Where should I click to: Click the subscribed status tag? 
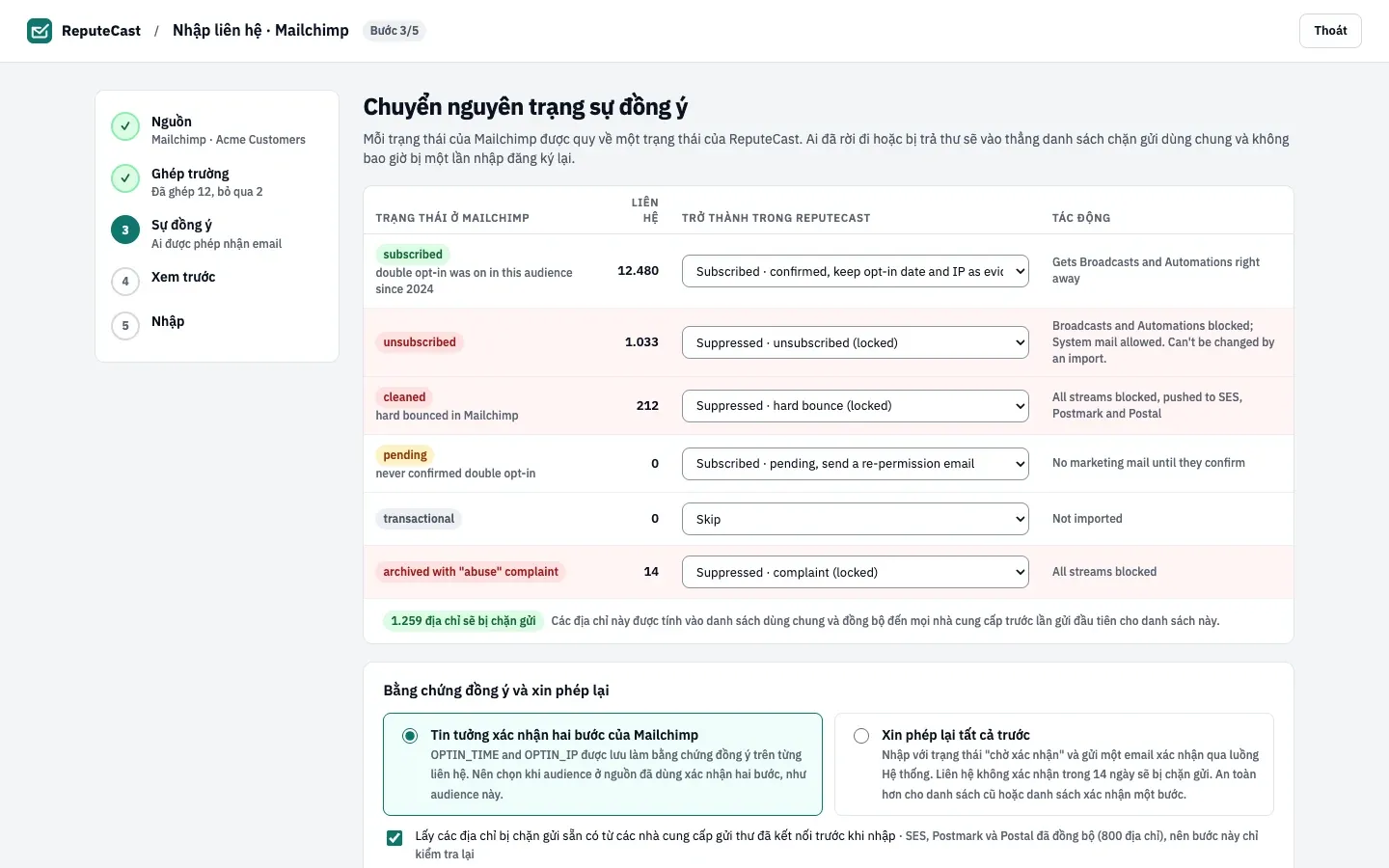pos(413,255)
